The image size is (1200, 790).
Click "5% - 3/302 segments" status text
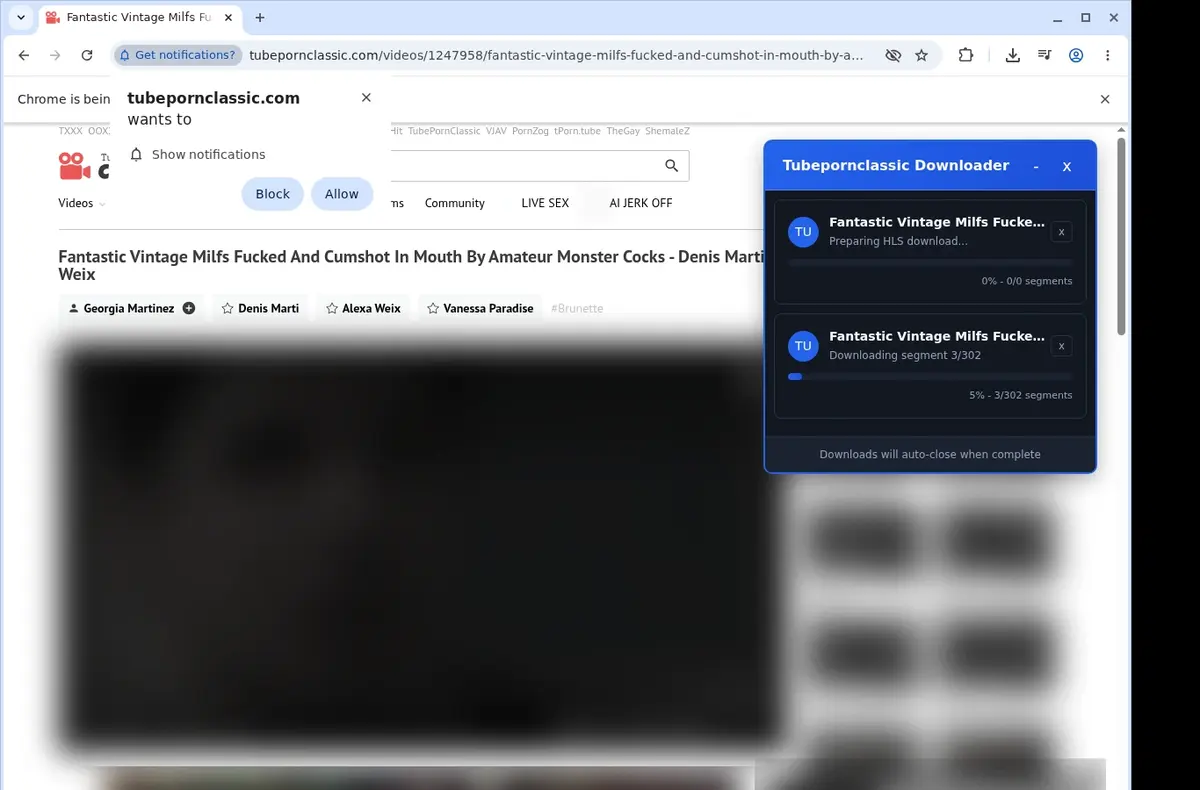(x=1020, y=395)
